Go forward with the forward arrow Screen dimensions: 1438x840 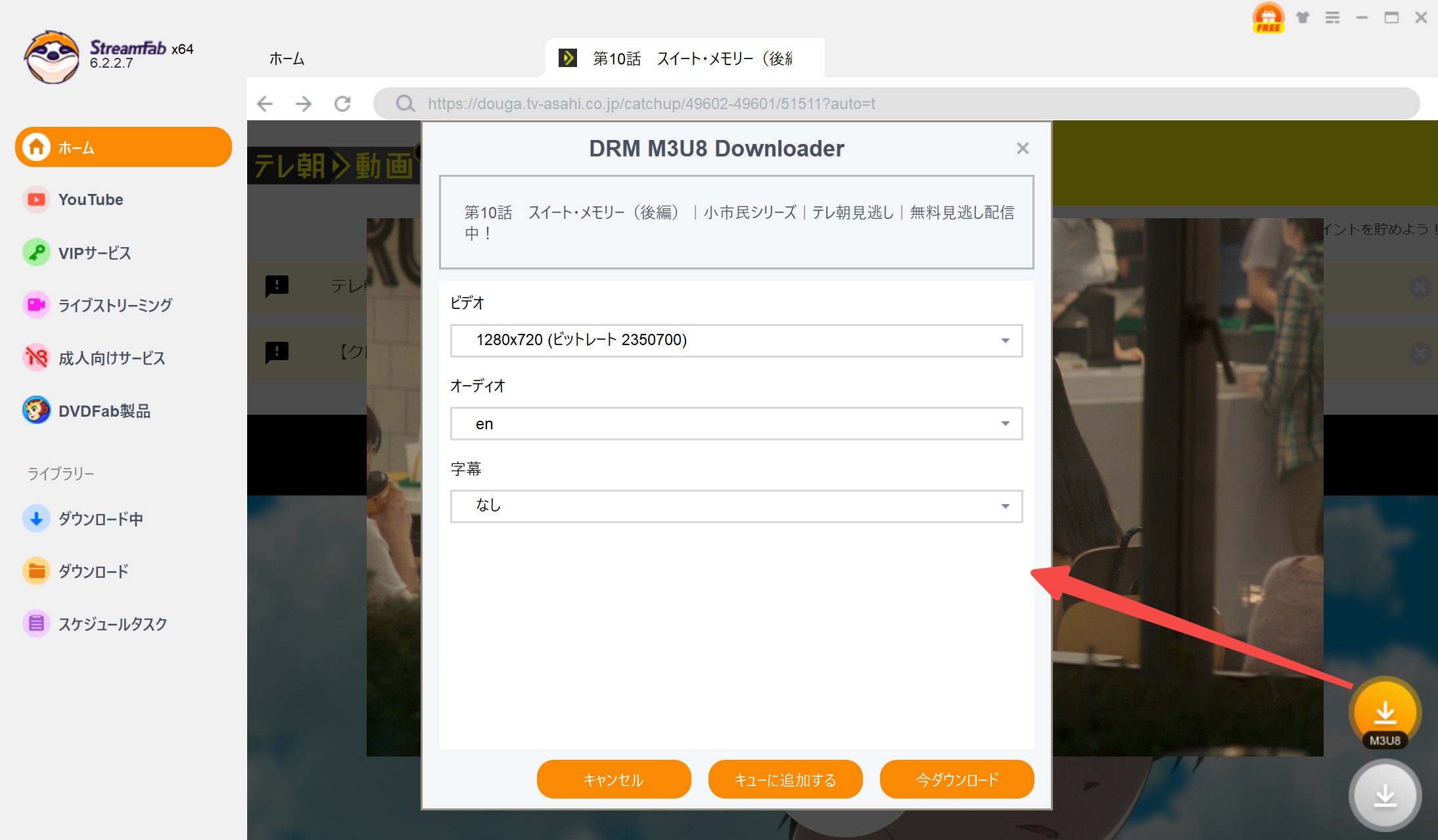tap(304, 104)
